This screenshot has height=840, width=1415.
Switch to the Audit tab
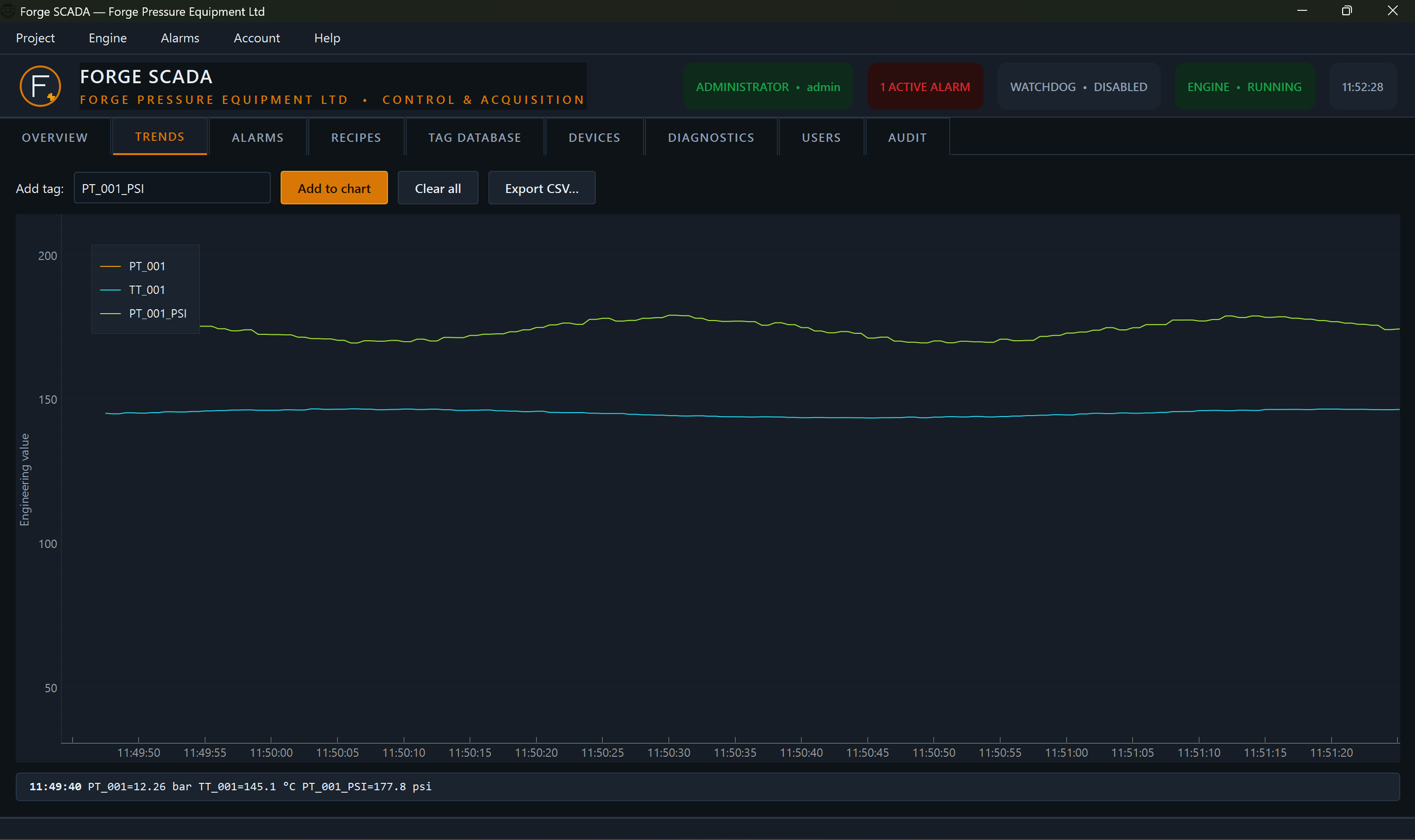tap(907, 138)
